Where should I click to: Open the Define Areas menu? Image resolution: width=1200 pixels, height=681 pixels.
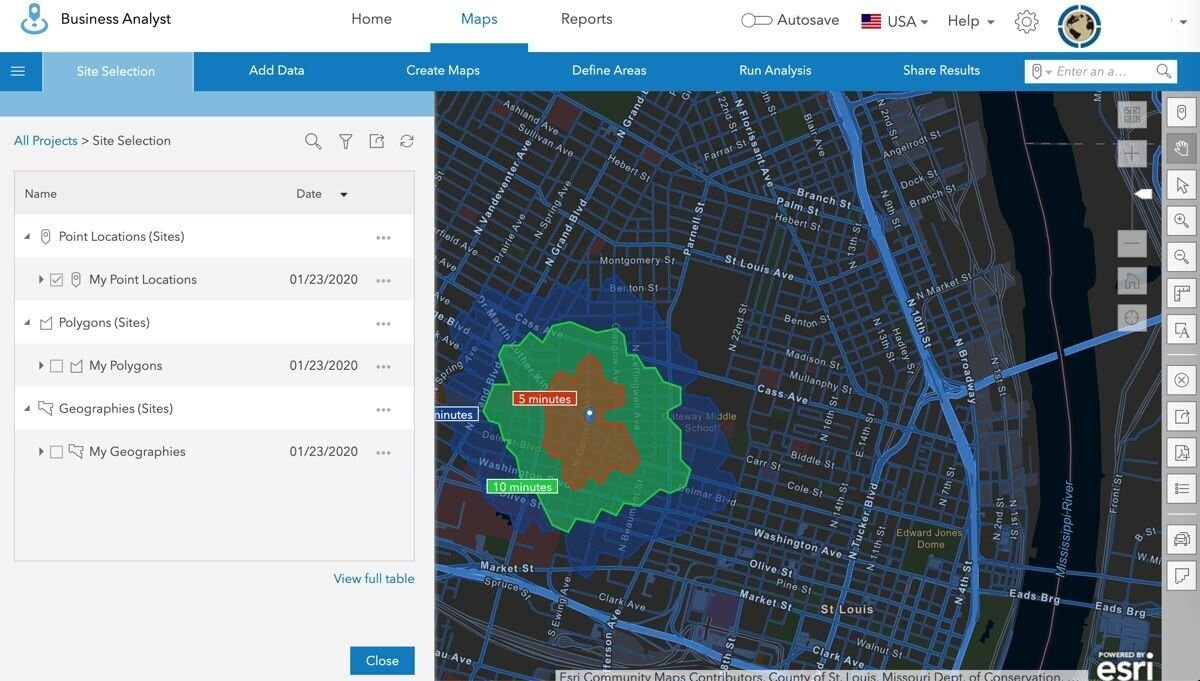point(609,71)
